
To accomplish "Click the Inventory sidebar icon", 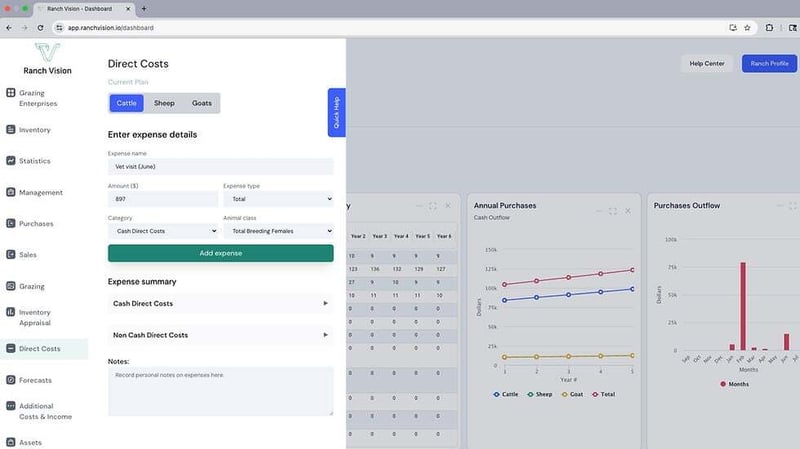I will pos(11,129).
